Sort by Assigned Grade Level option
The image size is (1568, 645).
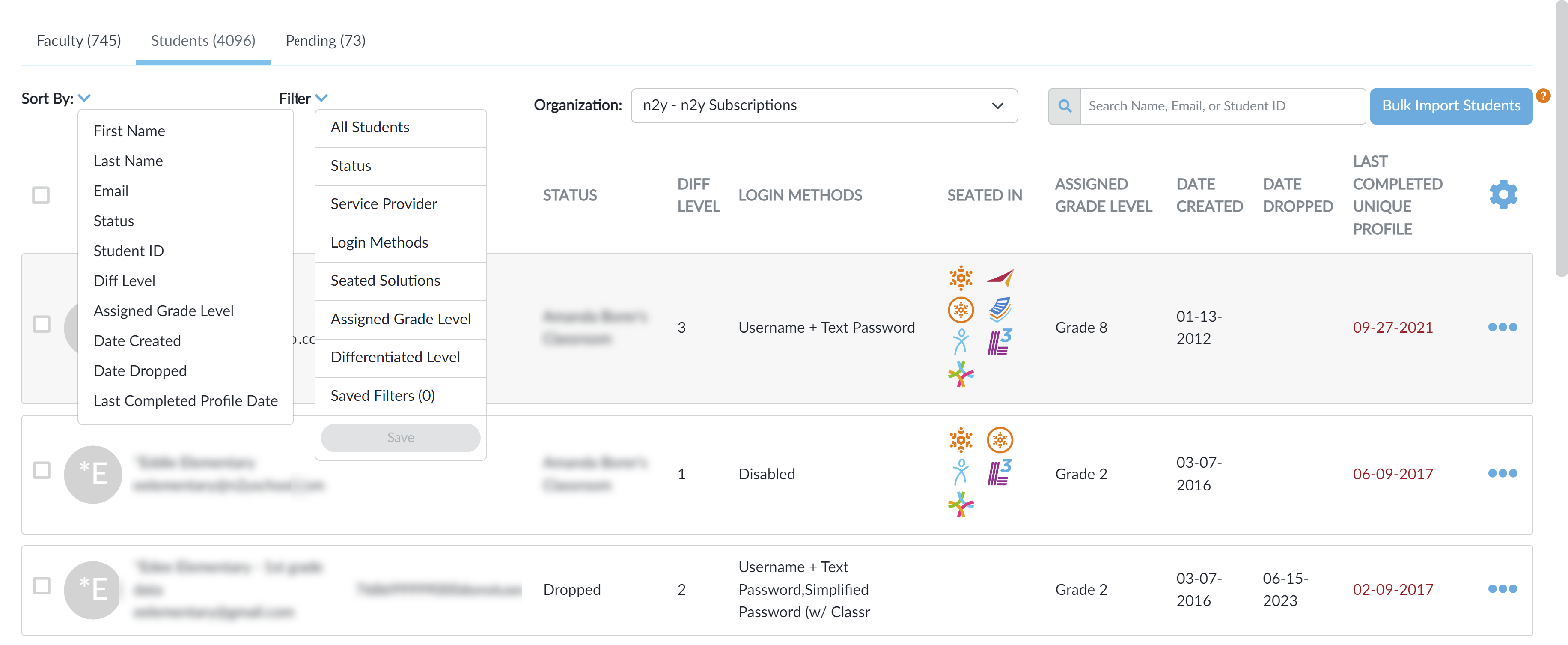(x=163, y=311)
